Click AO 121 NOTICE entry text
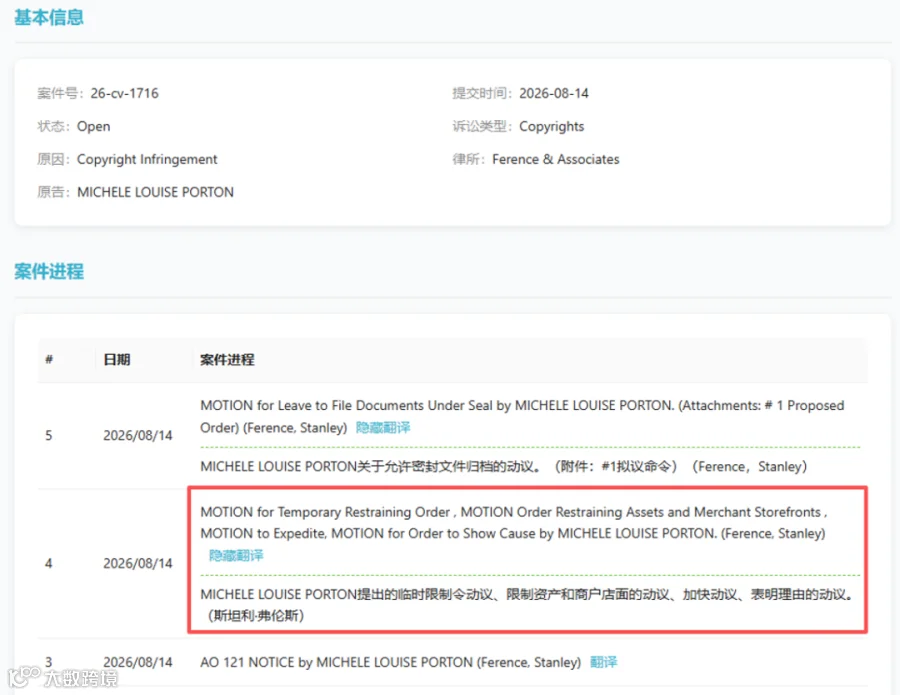Viewport: 900px width, 695px height. pos(390,662)
